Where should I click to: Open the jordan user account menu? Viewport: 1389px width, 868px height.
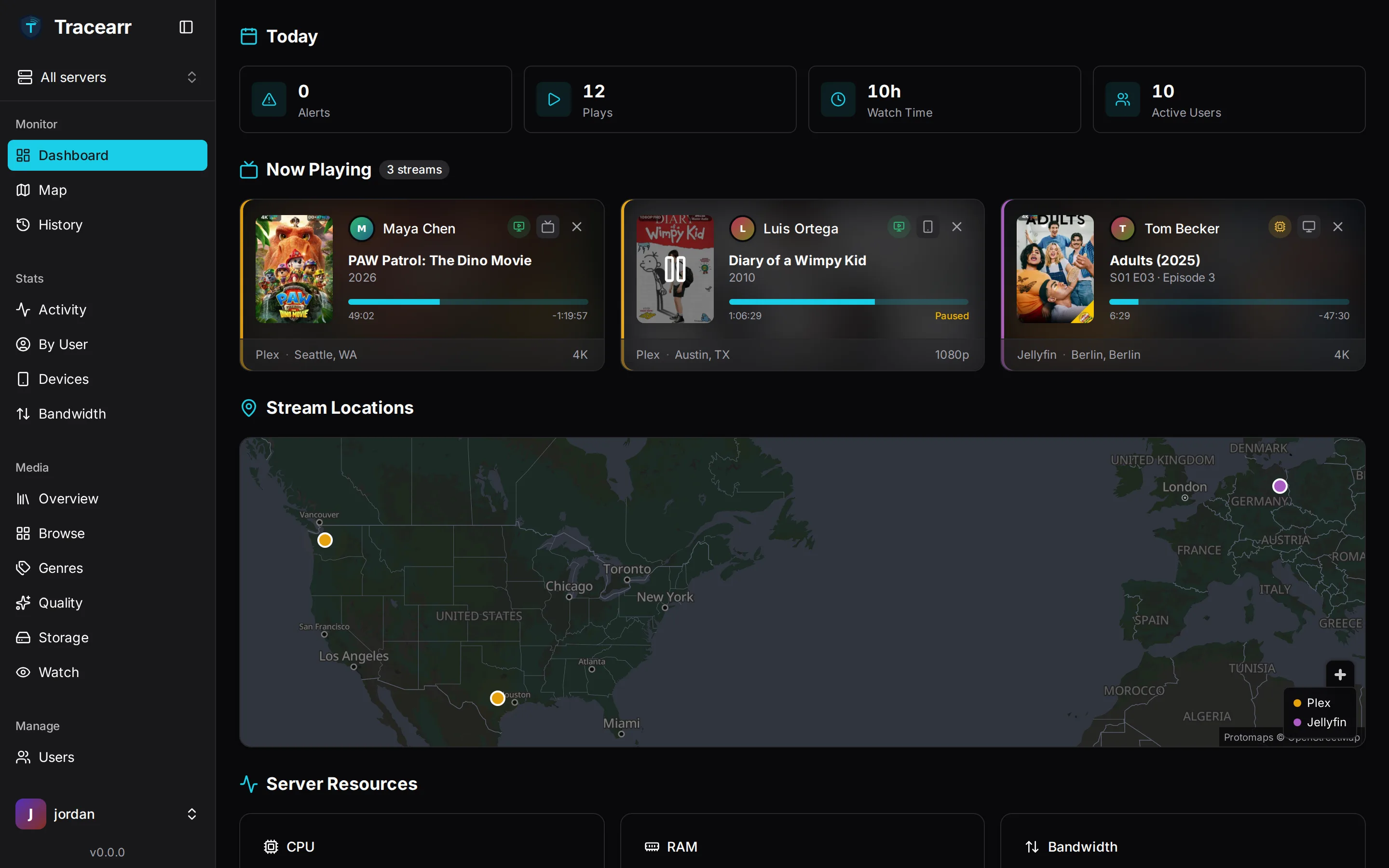(108, 814)
